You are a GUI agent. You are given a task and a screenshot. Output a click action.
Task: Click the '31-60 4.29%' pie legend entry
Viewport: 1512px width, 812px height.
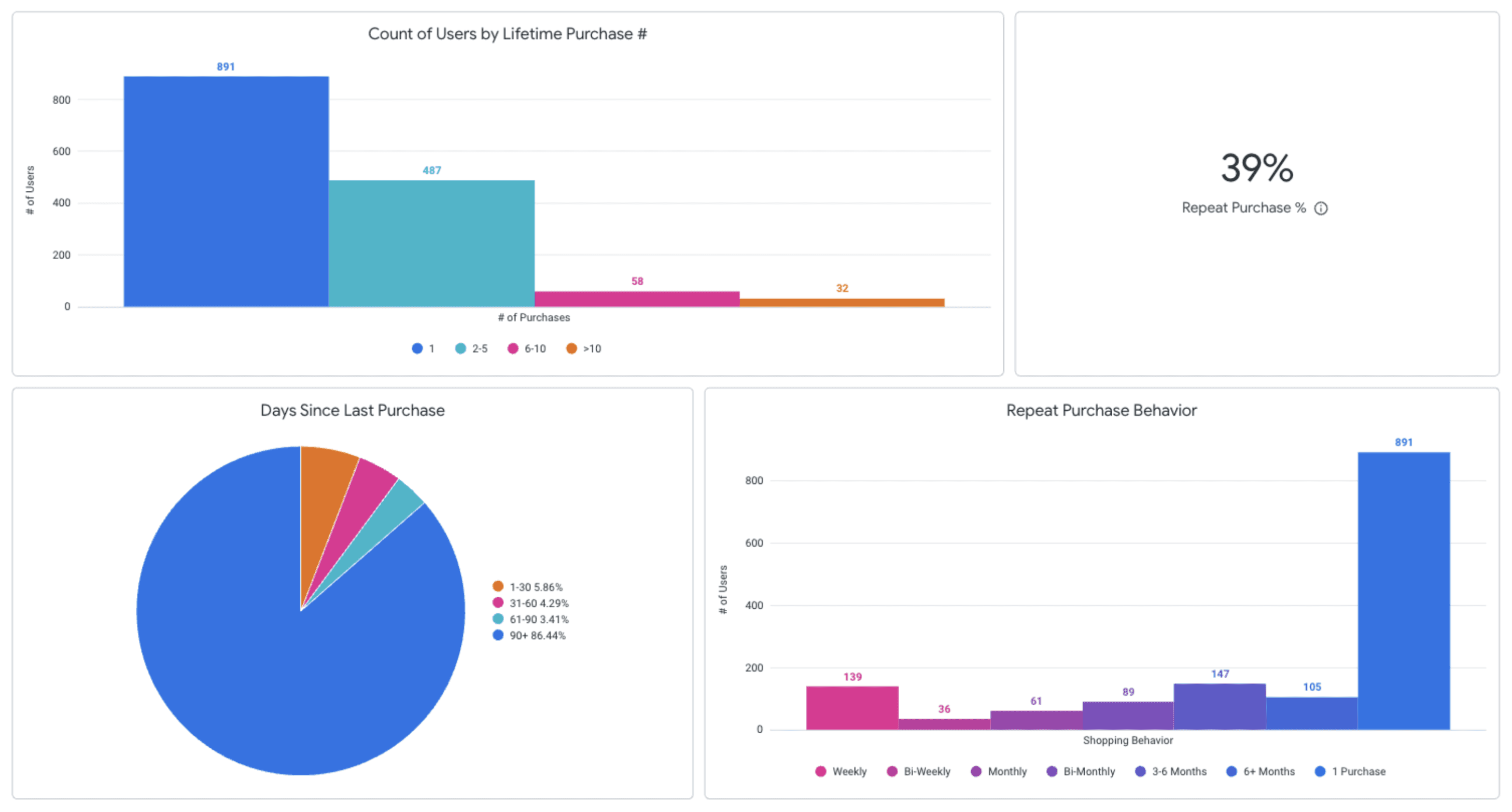point(538,603)
